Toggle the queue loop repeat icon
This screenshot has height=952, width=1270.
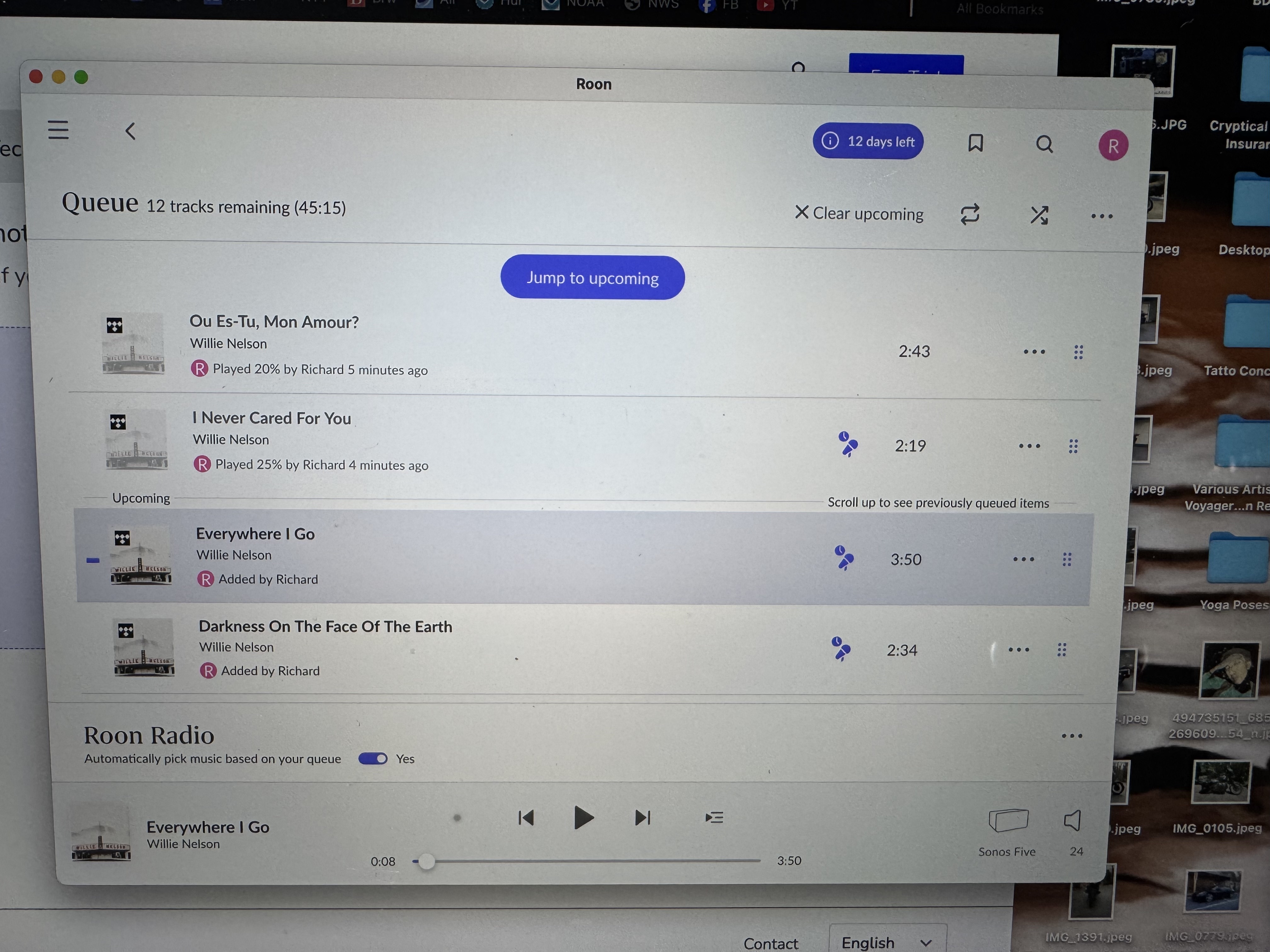coord(970,215)
